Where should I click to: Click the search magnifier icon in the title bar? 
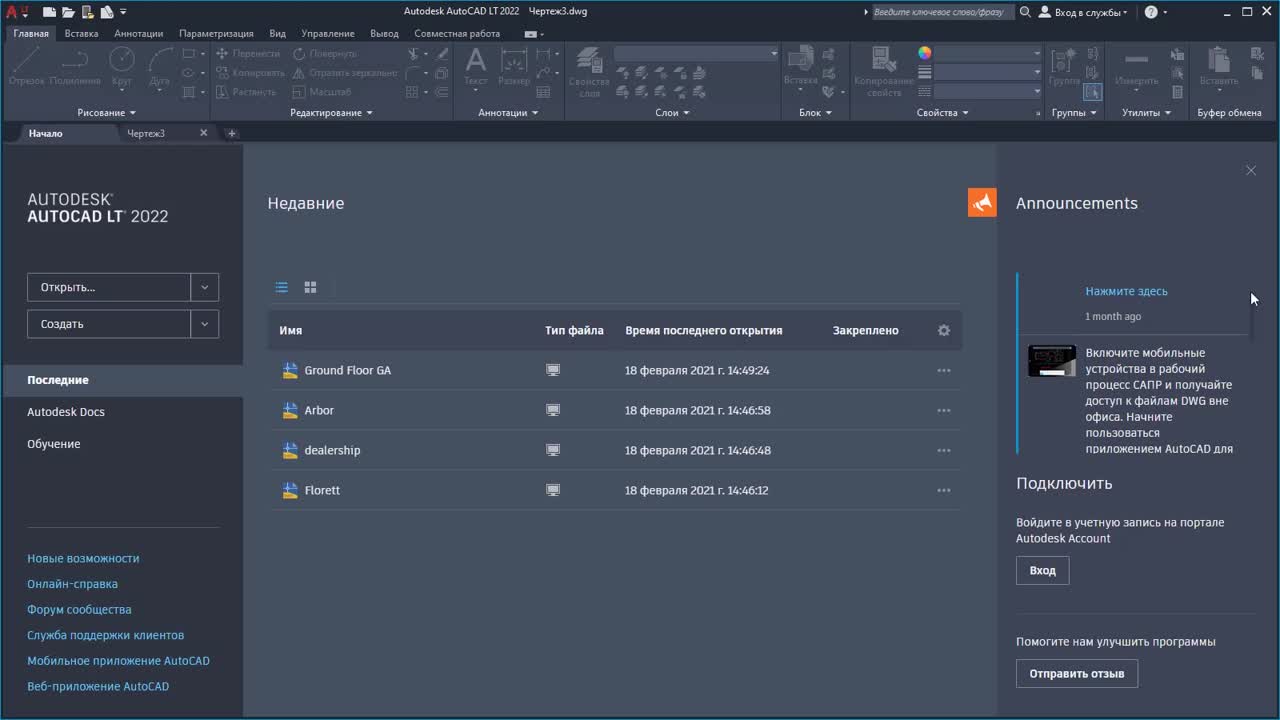[x=1024, y=12]
